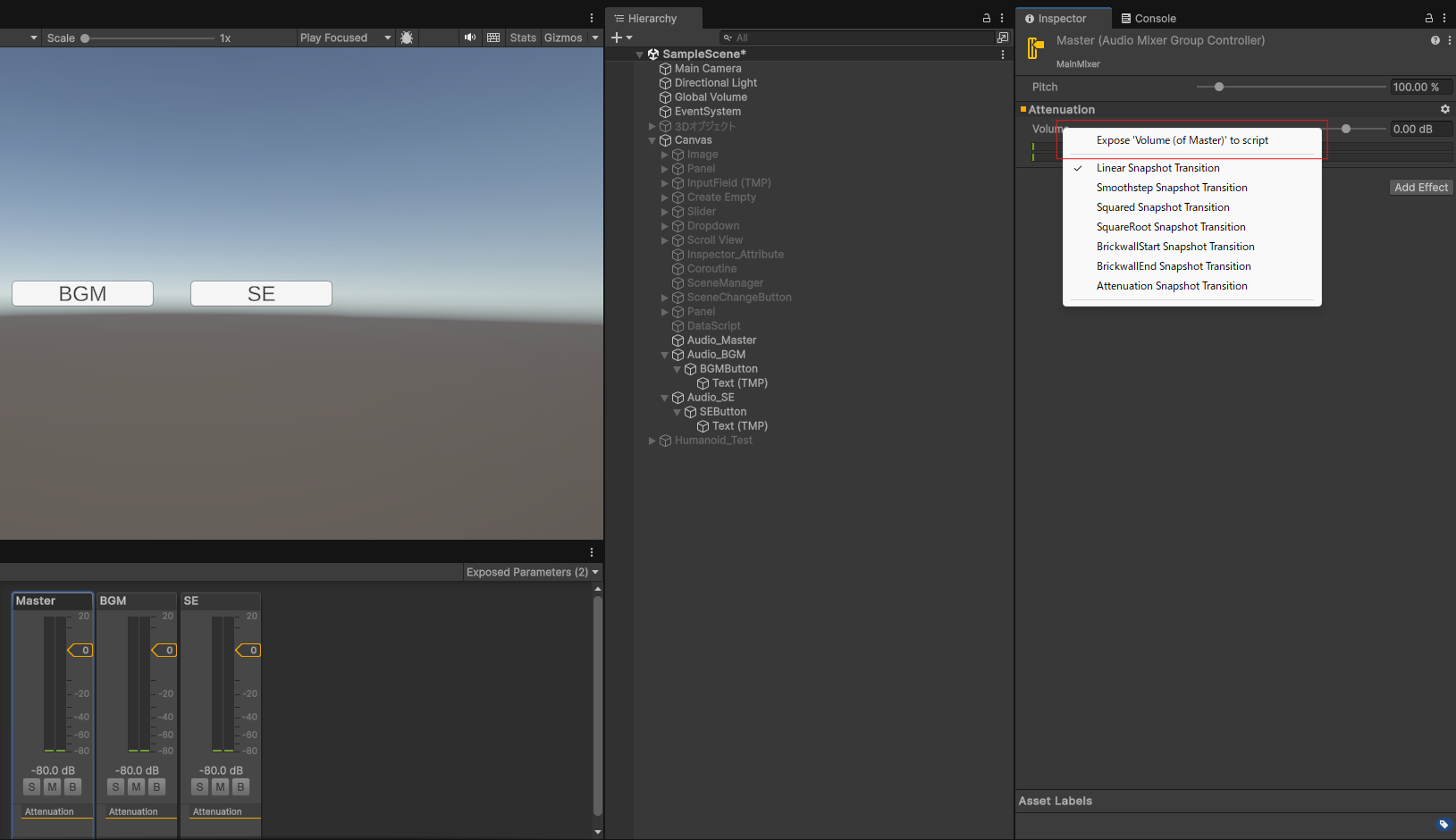Open the Inspector help question mark icon
The image size is (1456, 840).
tap(1434, 40)
